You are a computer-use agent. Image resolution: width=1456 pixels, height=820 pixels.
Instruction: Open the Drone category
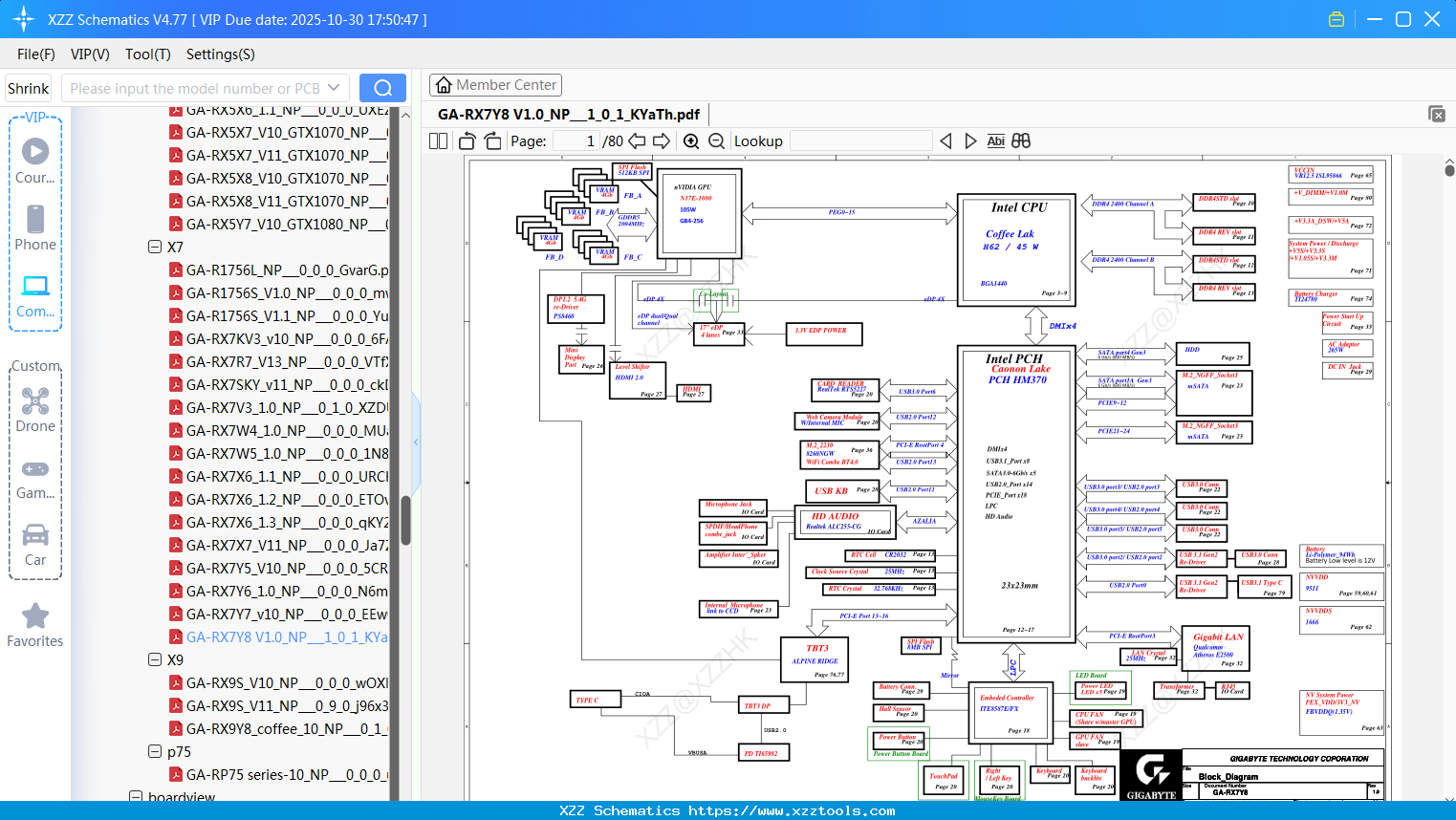coord(35,410)
